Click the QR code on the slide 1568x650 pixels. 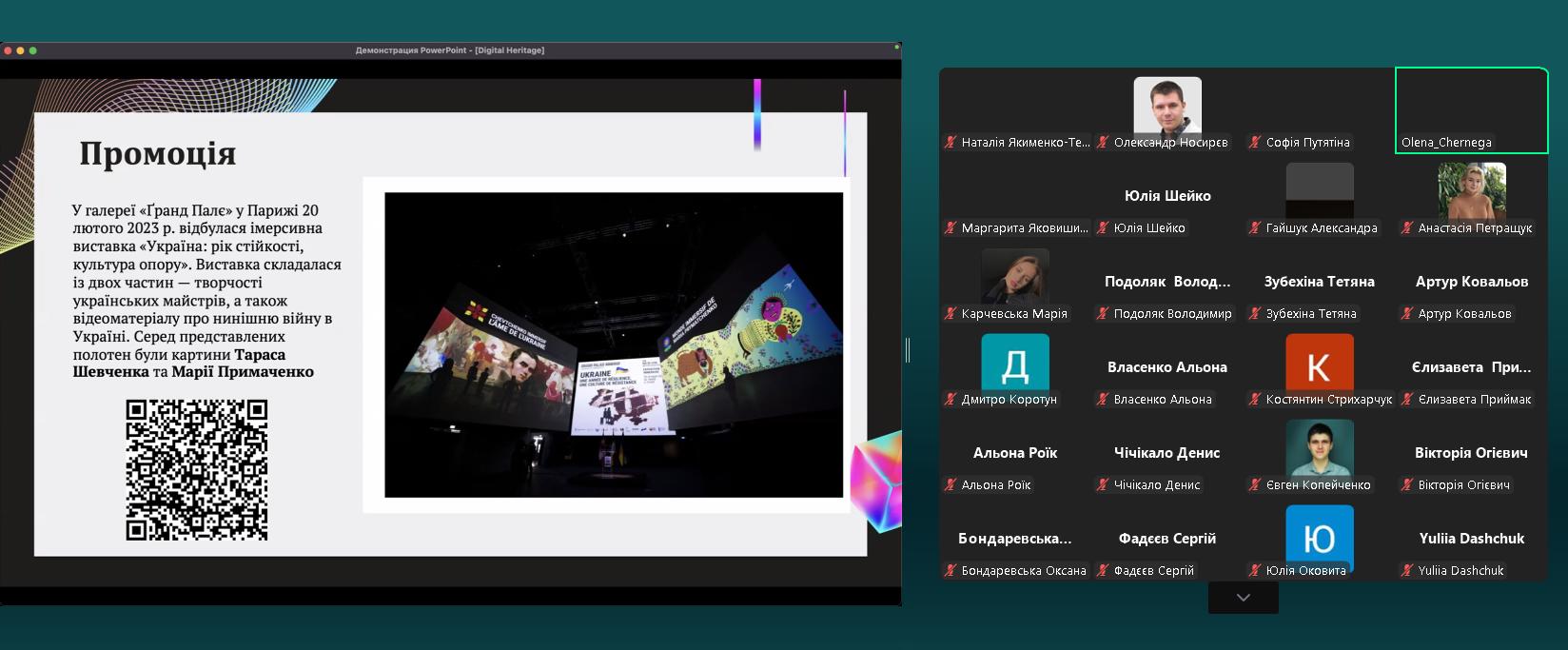[197, 470]
